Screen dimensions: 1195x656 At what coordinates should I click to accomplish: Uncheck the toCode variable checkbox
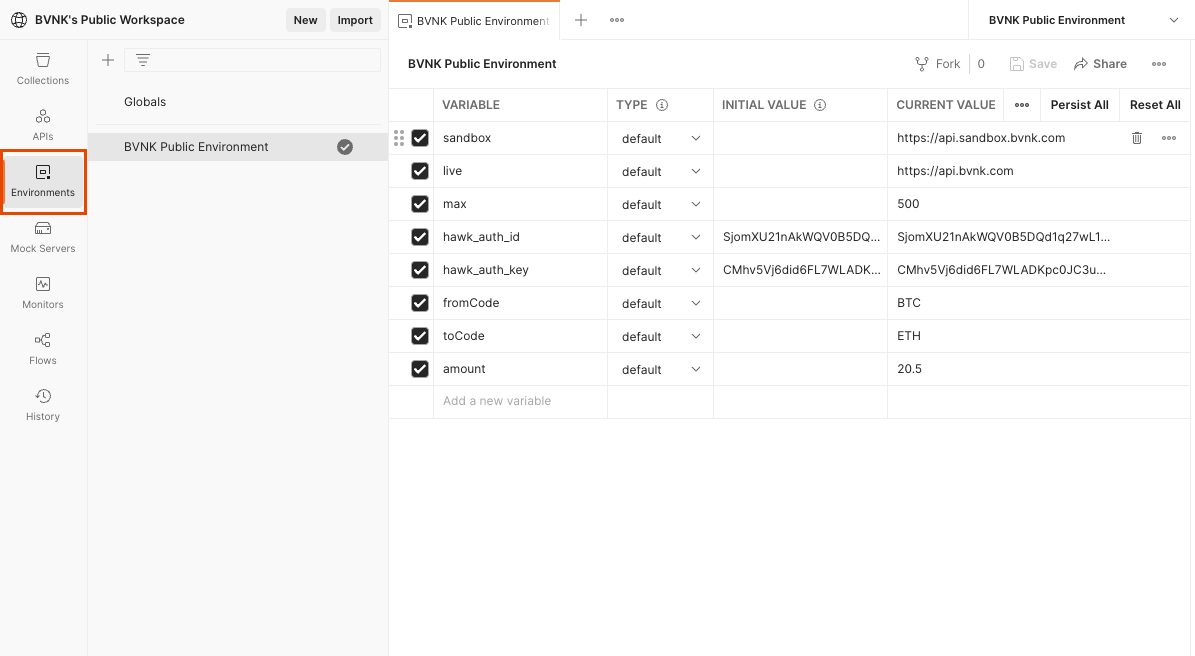pyautogui.click(x=420, y=335)
